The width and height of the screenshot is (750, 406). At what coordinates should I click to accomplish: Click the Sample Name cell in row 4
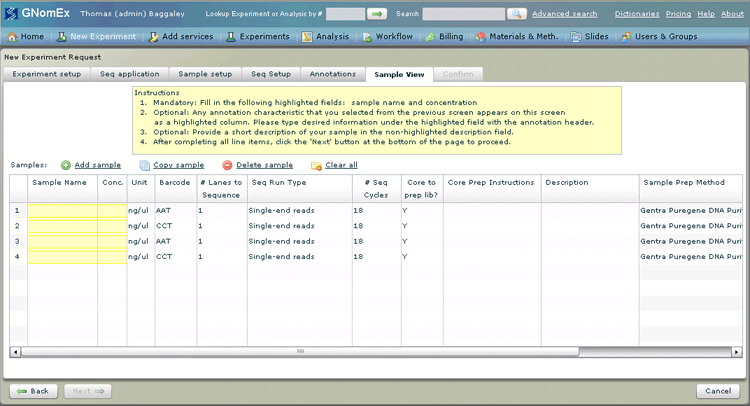(x=63, y=257)
